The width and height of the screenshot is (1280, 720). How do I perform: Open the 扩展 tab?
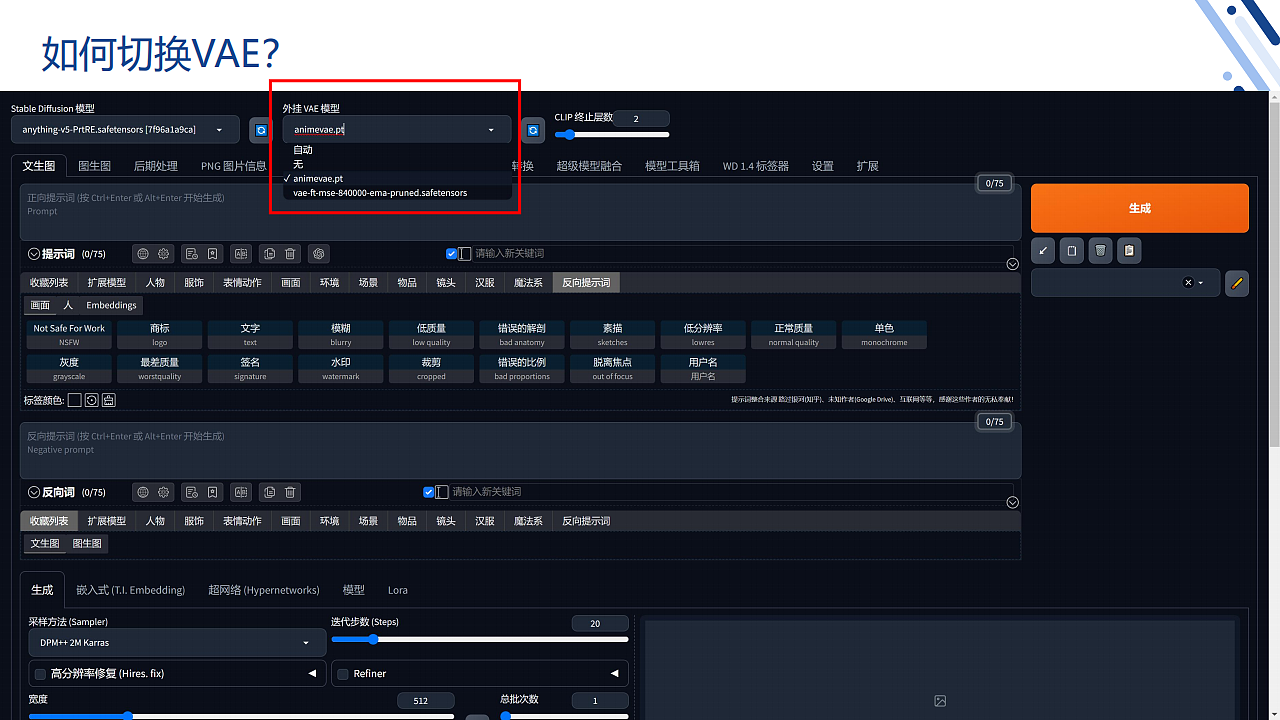pos(867,166)
